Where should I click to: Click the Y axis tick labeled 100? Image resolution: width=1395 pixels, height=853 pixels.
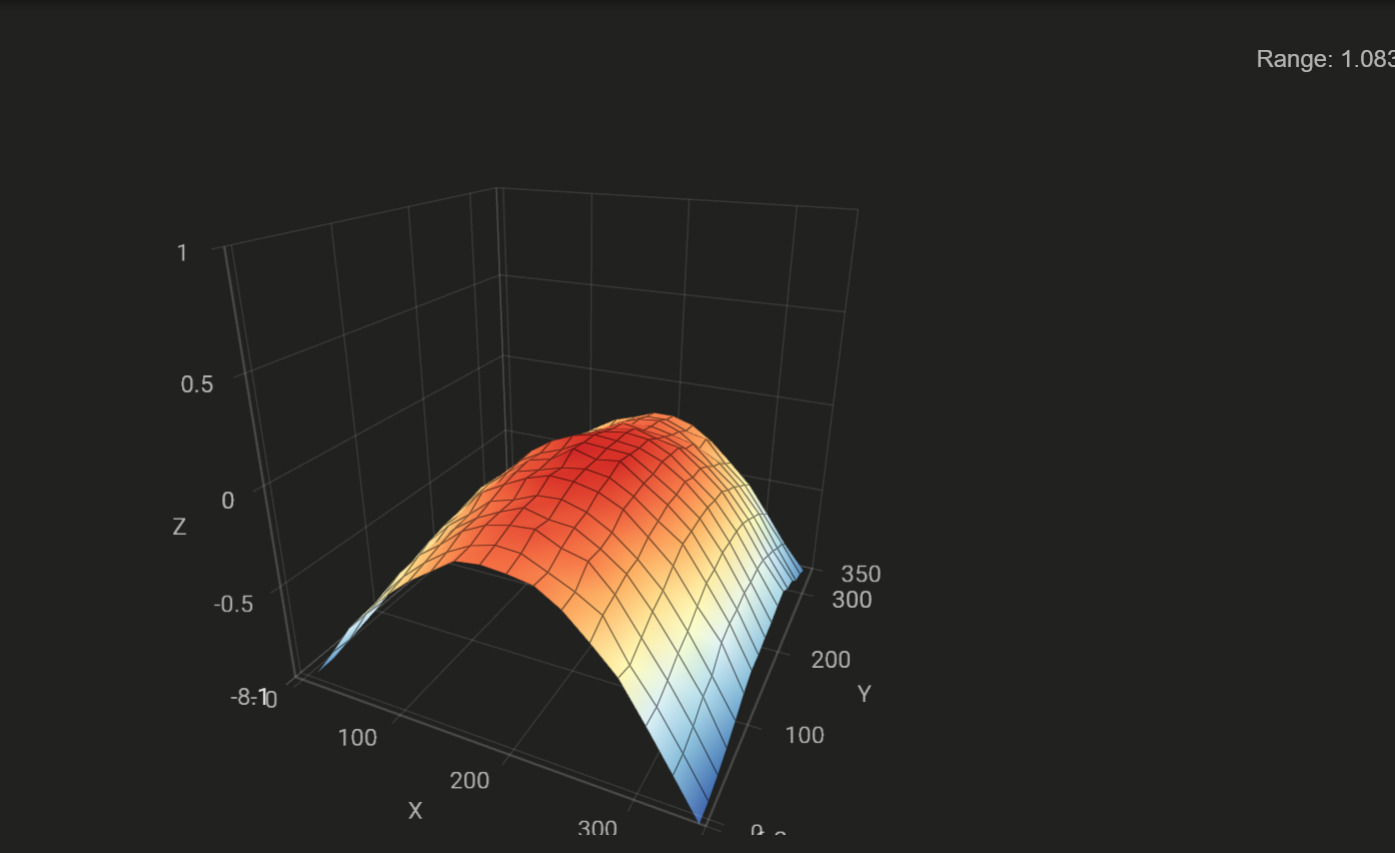tap(805, 736)
